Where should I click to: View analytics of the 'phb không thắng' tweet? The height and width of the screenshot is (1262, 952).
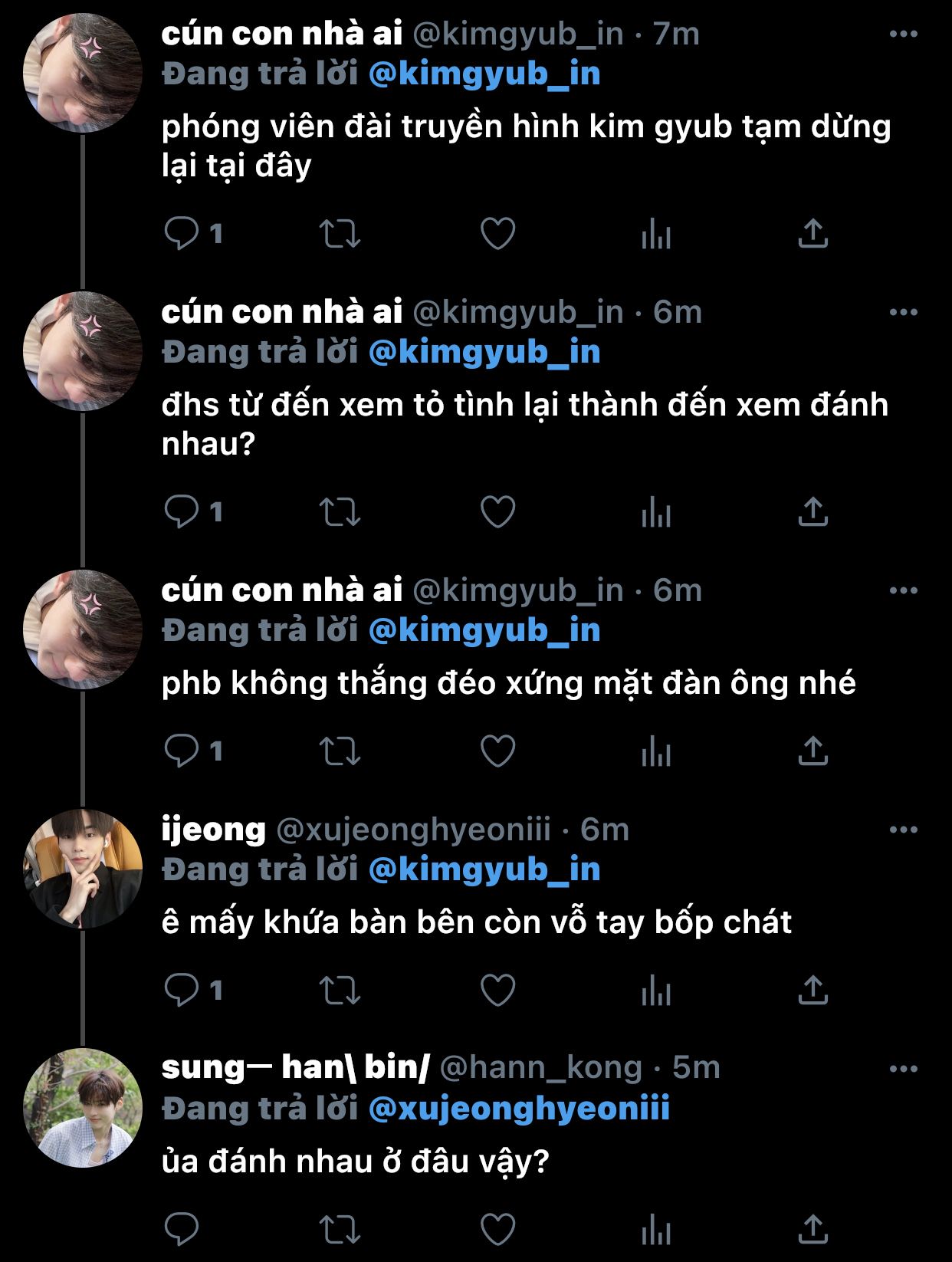tap(655, 751)
